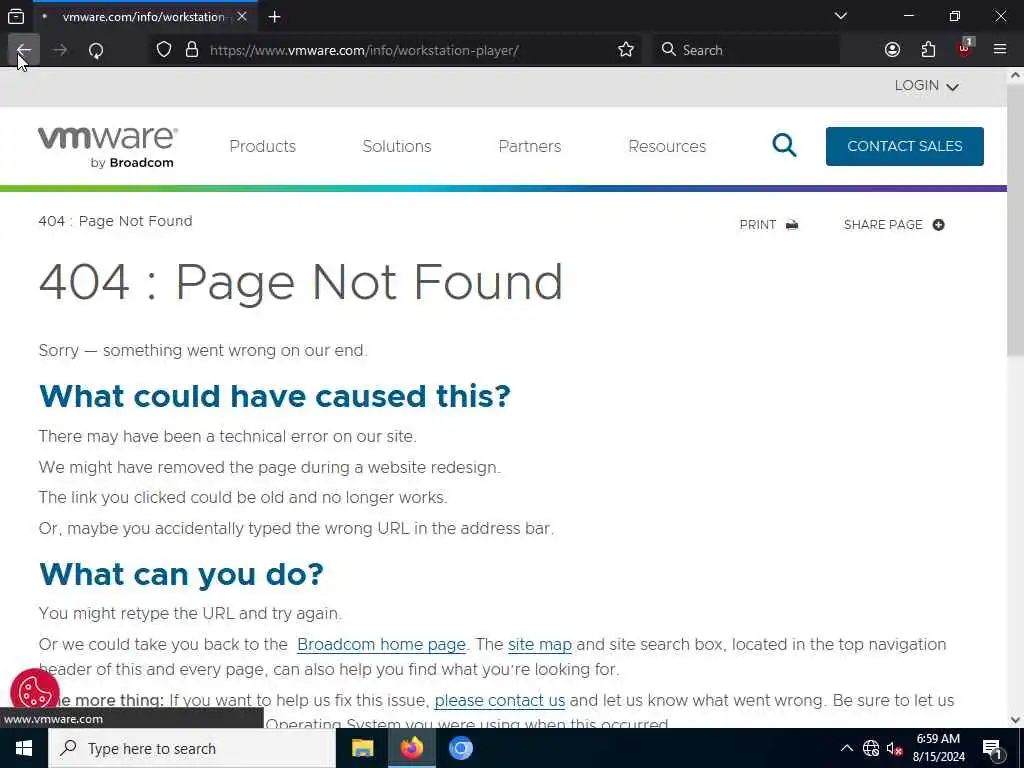This screenshot has height=768, width=1024.
Task: Expand the LOGIN dropdown
Action: (927, 86)
